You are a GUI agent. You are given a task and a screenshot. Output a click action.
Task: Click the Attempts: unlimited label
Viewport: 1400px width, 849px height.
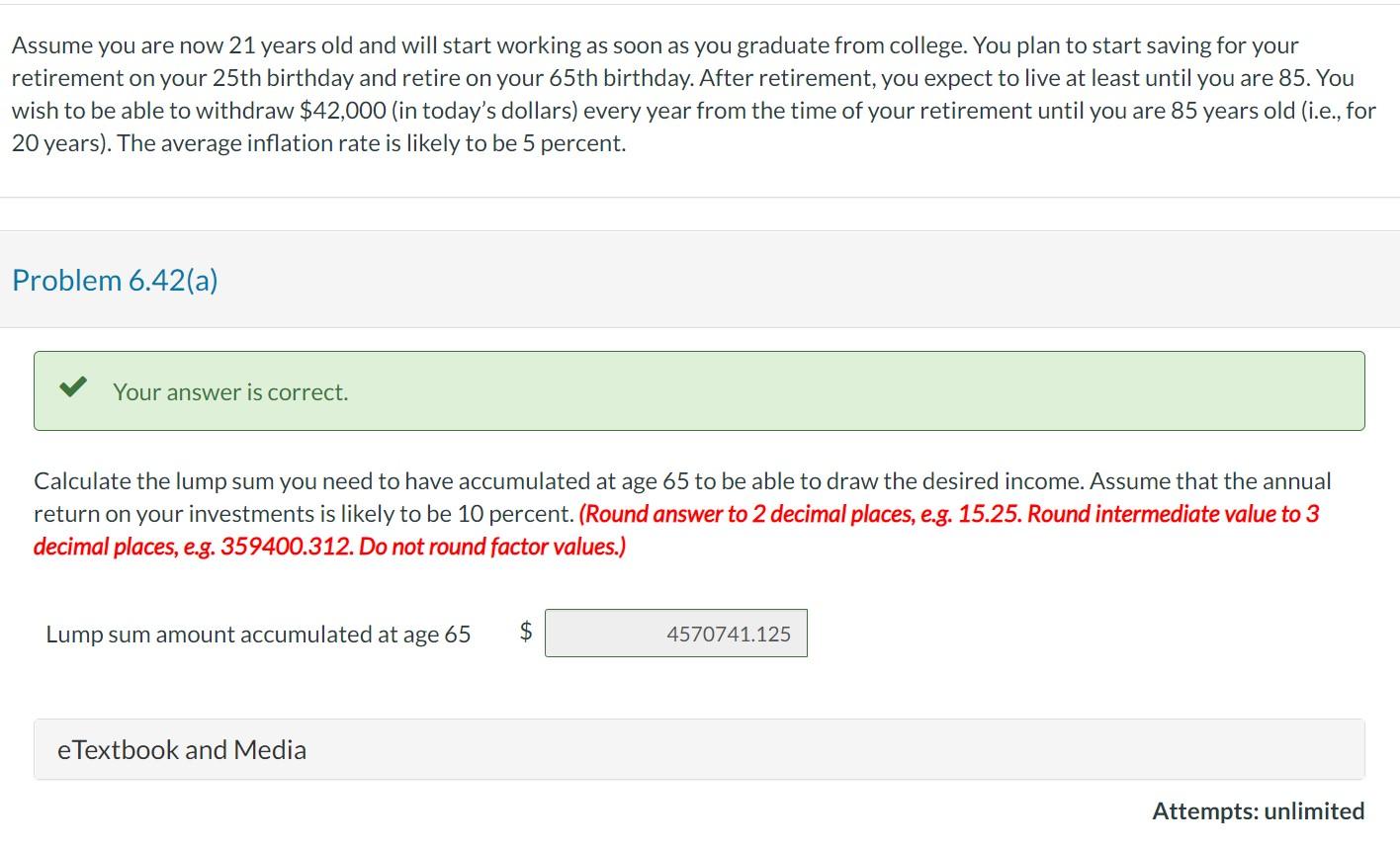[x=1259, y=810]
